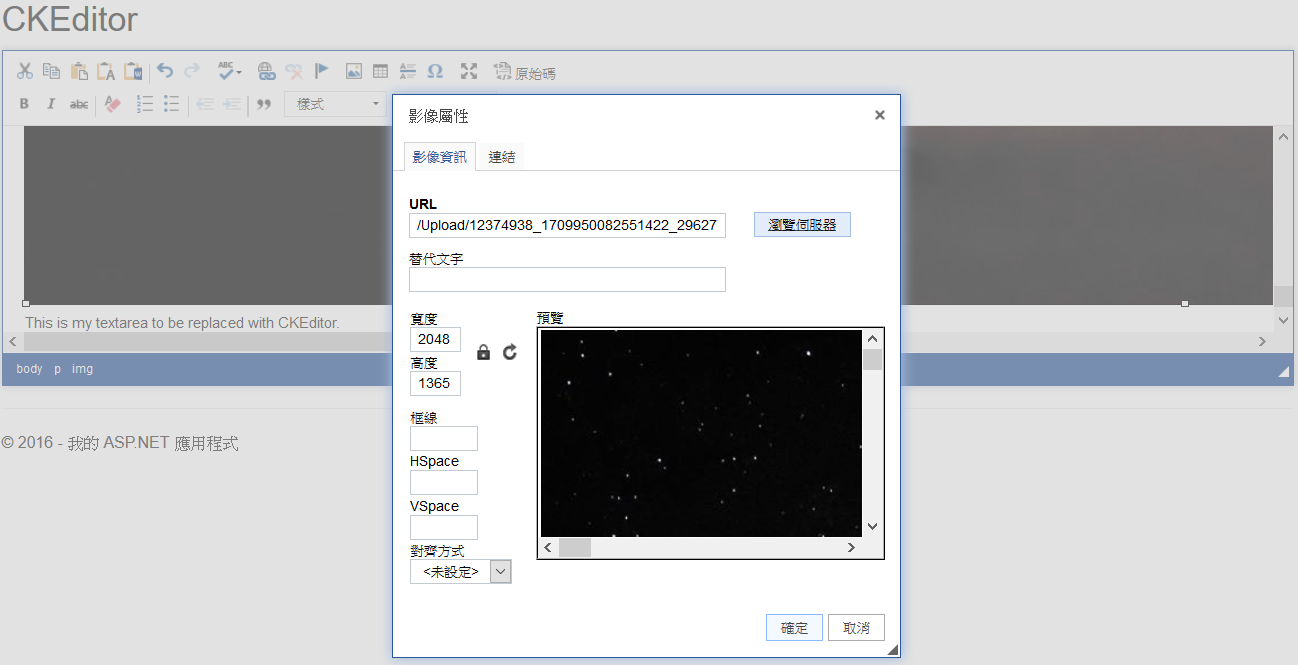1298x665 pixels.
Task: Click the editor scroll up arrow
Action: [x=1283, y=136]
